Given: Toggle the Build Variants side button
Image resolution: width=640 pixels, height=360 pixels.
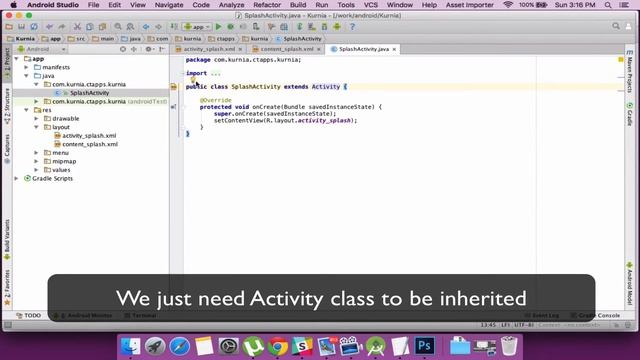Looking at the screenshot, I should click(x=7, y=240).
